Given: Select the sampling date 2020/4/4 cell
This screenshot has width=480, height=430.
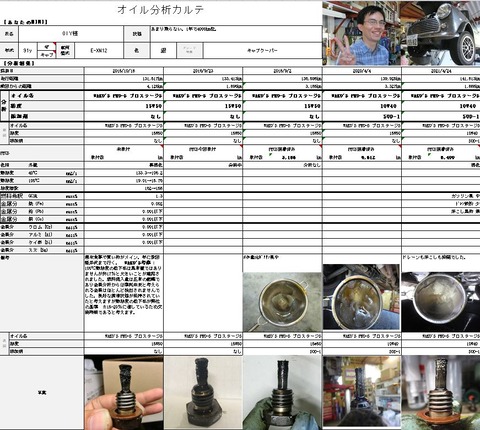Looking at the screenshot, I should coord(362,71).
